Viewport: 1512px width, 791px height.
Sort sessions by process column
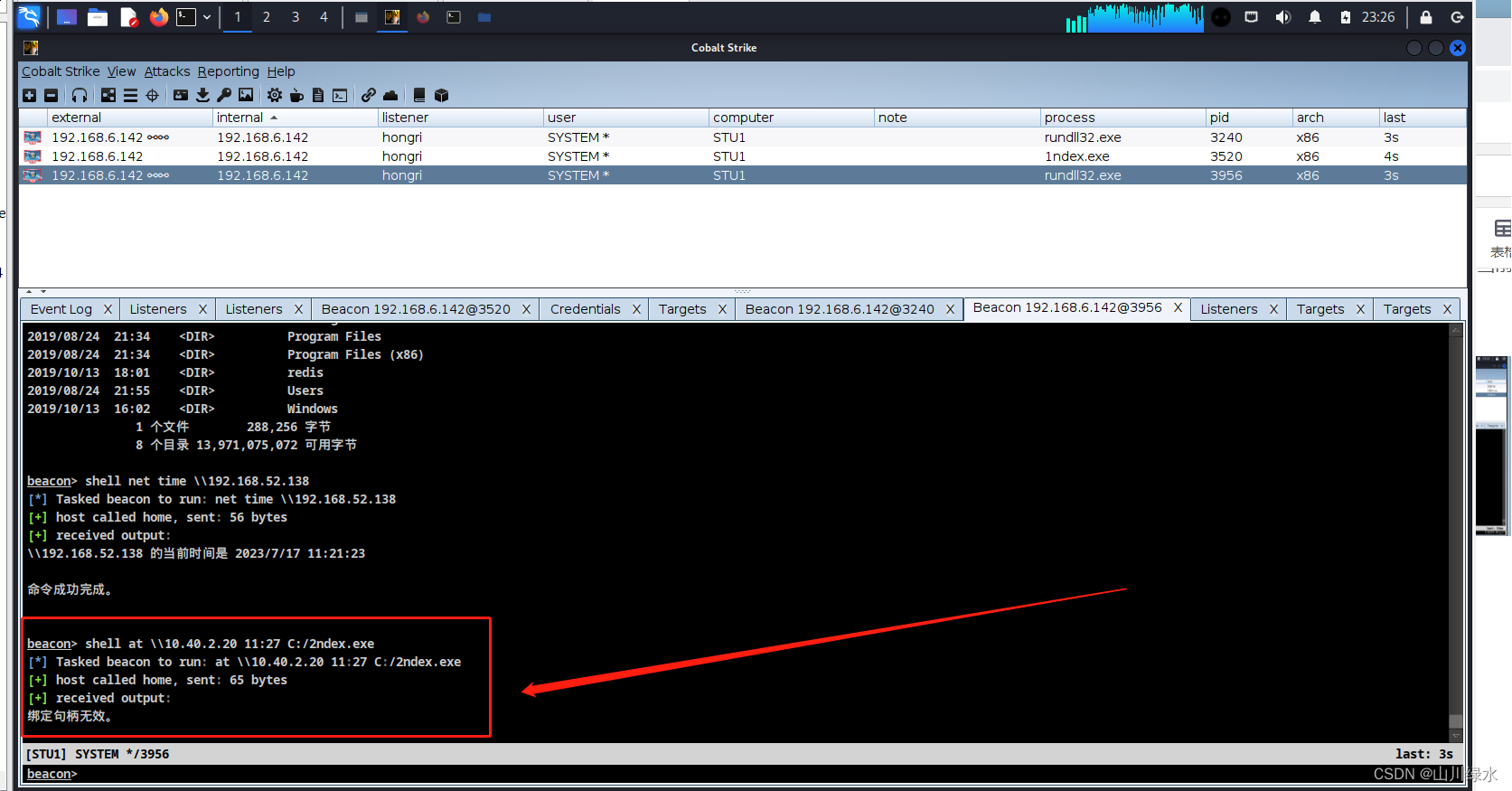[1122, 118]
